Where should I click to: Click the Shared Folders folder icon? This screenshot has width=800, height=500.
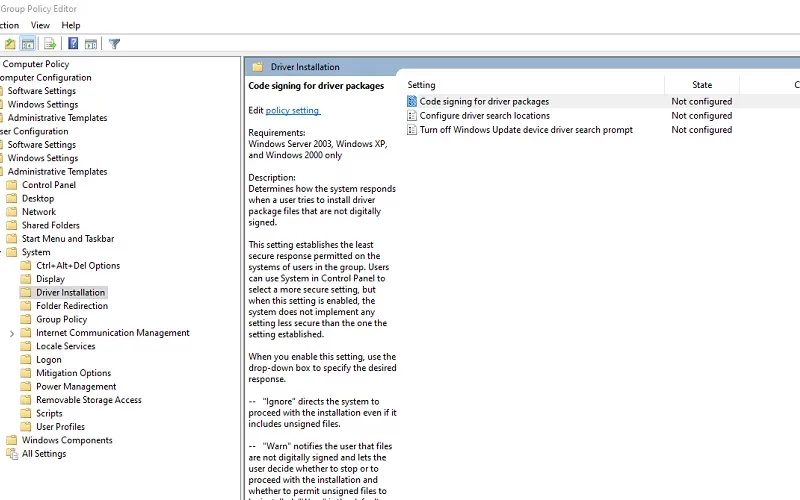[x=11, y=225]
